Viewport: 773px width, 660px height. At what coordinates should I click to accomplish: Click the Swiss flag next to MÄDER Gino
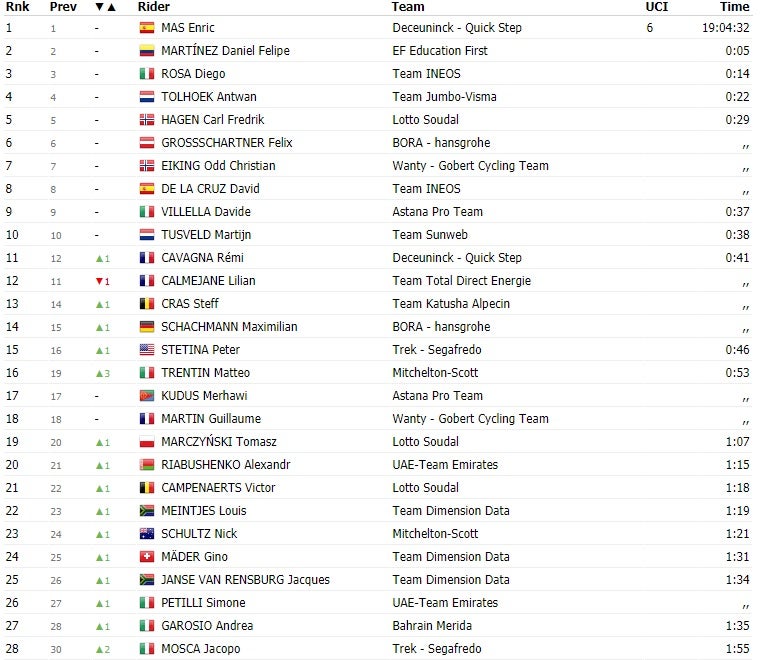146,557
